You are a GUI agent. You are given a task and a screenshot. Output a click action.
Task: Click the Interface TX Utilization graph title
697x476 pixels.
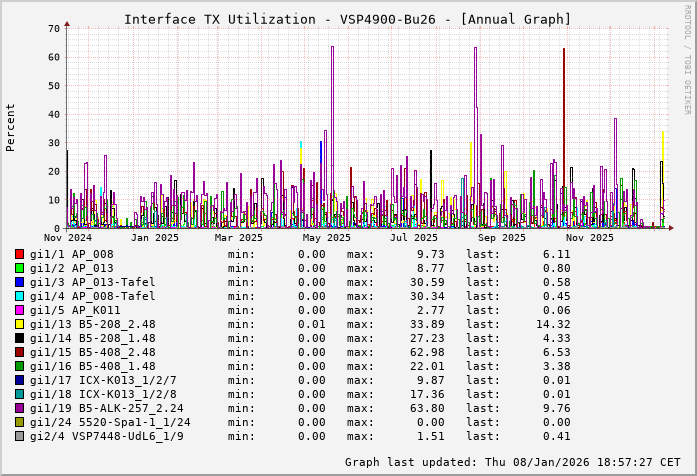[347, 19]
